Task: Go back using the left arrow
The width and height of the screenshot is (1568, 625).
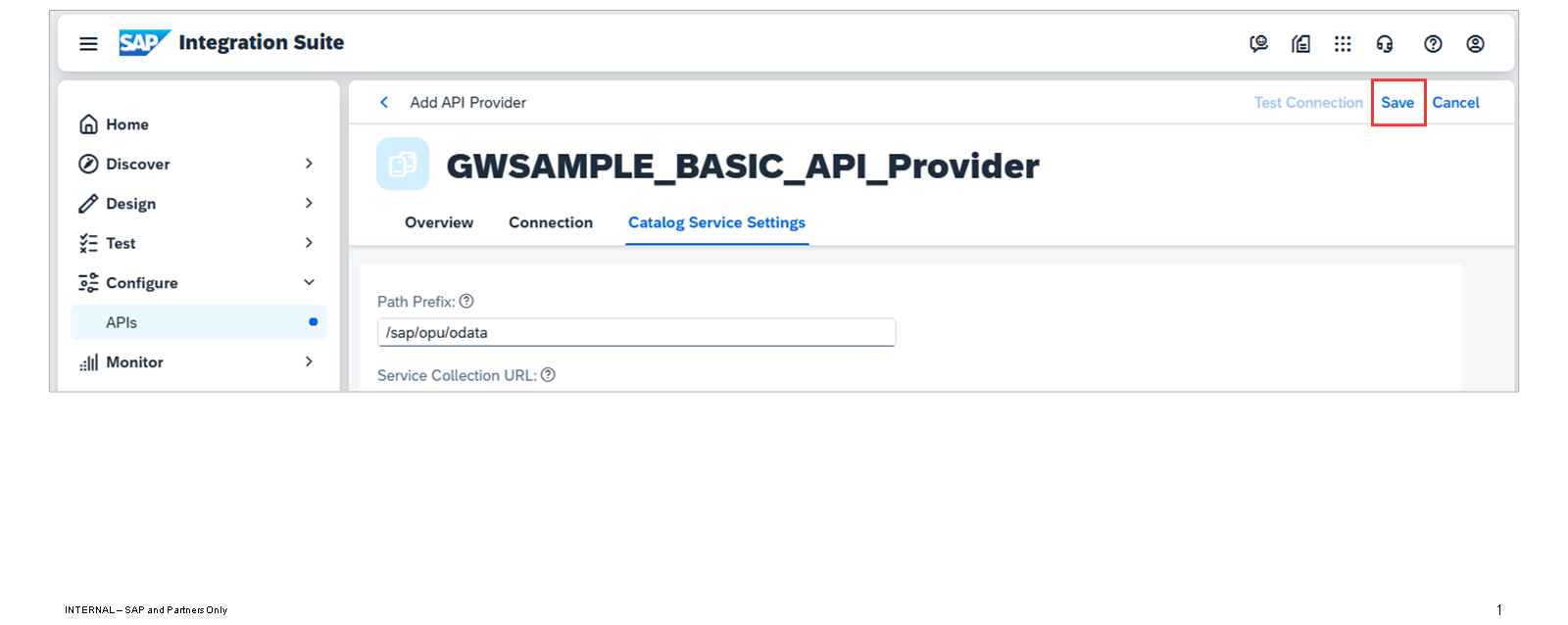Action: point(384,102)
